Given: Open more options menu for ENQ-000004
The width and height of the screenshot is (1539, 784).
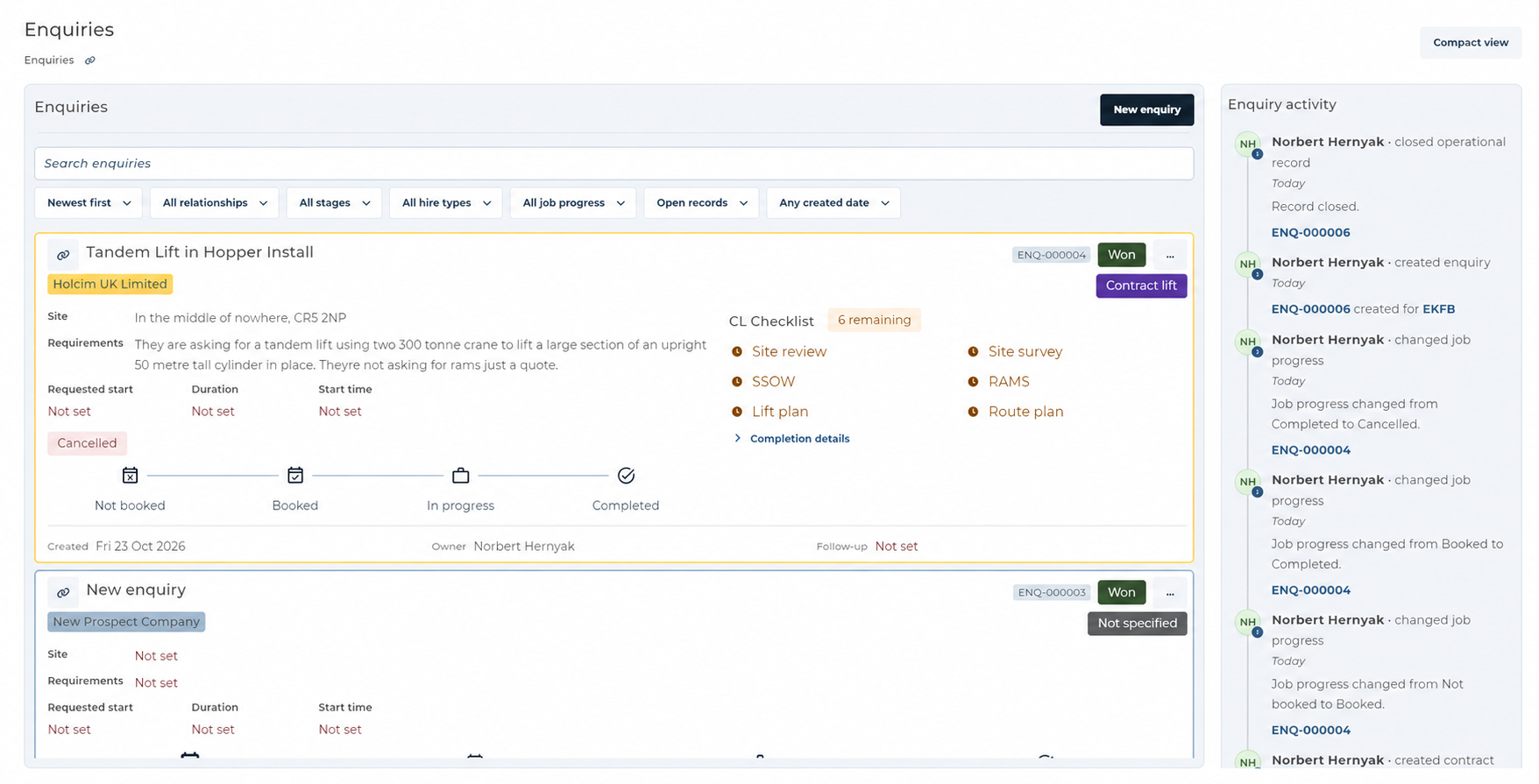Looking at the screenshot, I should (1170, 255).
